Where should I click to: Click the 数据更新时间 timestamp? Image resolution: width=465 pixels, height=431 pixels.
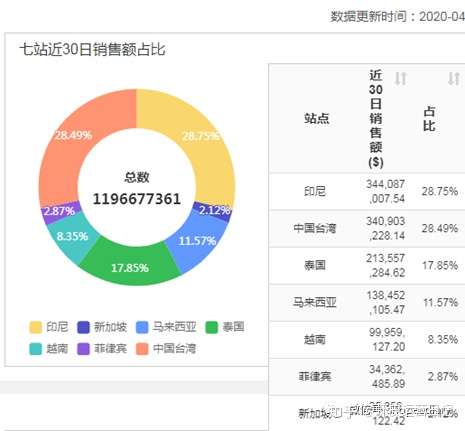pyautogui.click(x=397, y=16)
